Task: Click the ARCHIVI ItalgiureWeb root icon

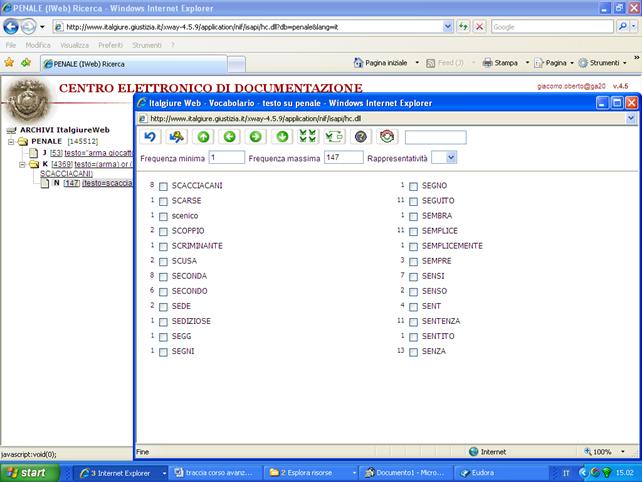Action: pyautogui.click(x=11, y=130)
